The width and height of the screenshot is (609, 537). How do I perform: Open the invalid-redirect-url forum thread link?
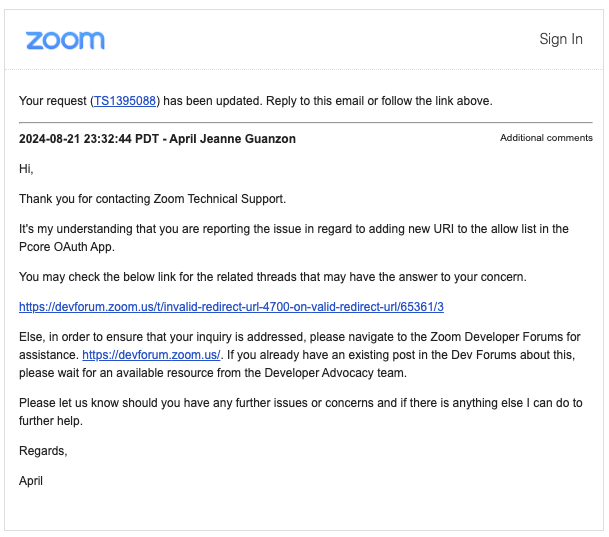231,306
